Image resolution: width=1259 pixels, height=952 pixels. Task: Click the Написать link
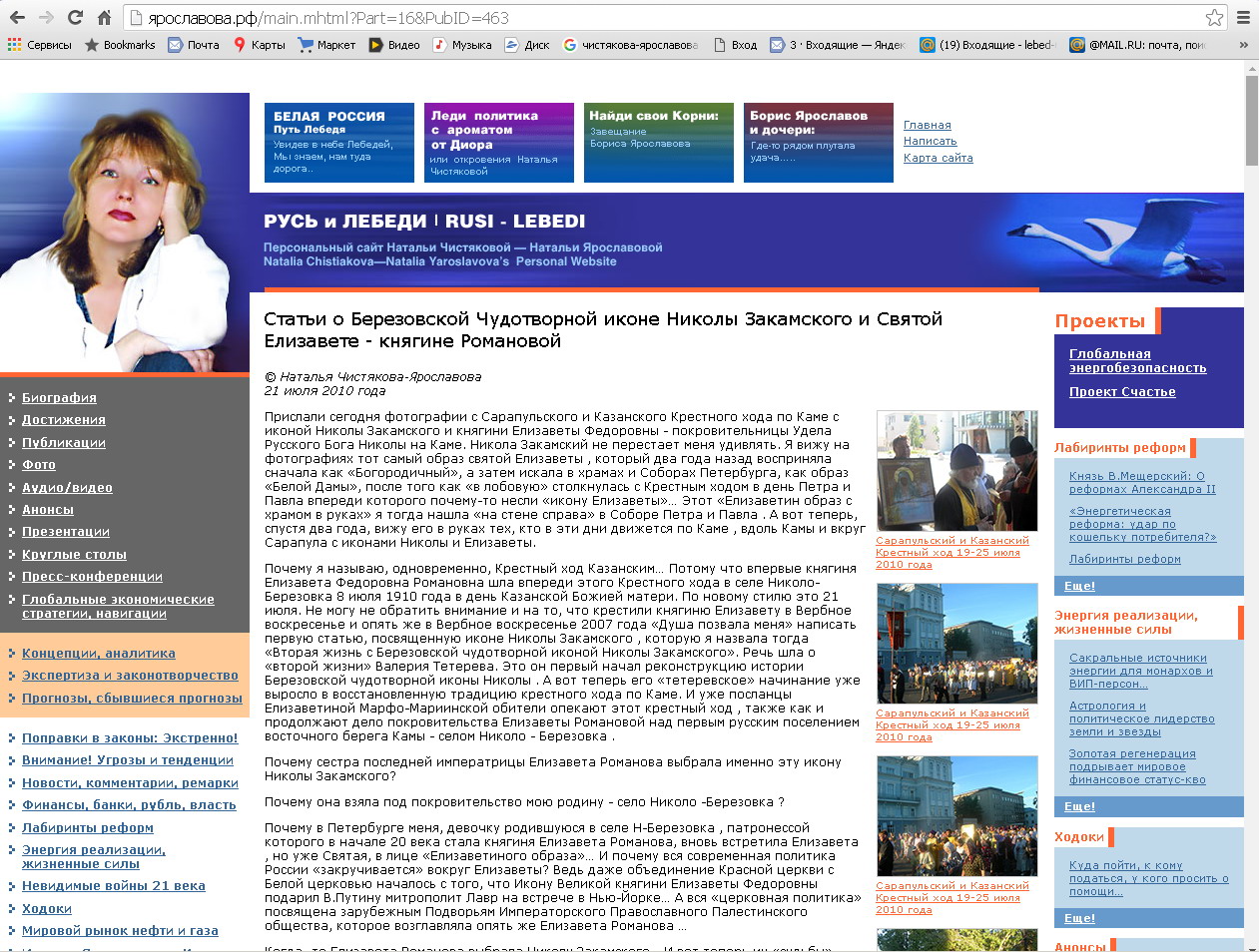[x=930, y=141]
